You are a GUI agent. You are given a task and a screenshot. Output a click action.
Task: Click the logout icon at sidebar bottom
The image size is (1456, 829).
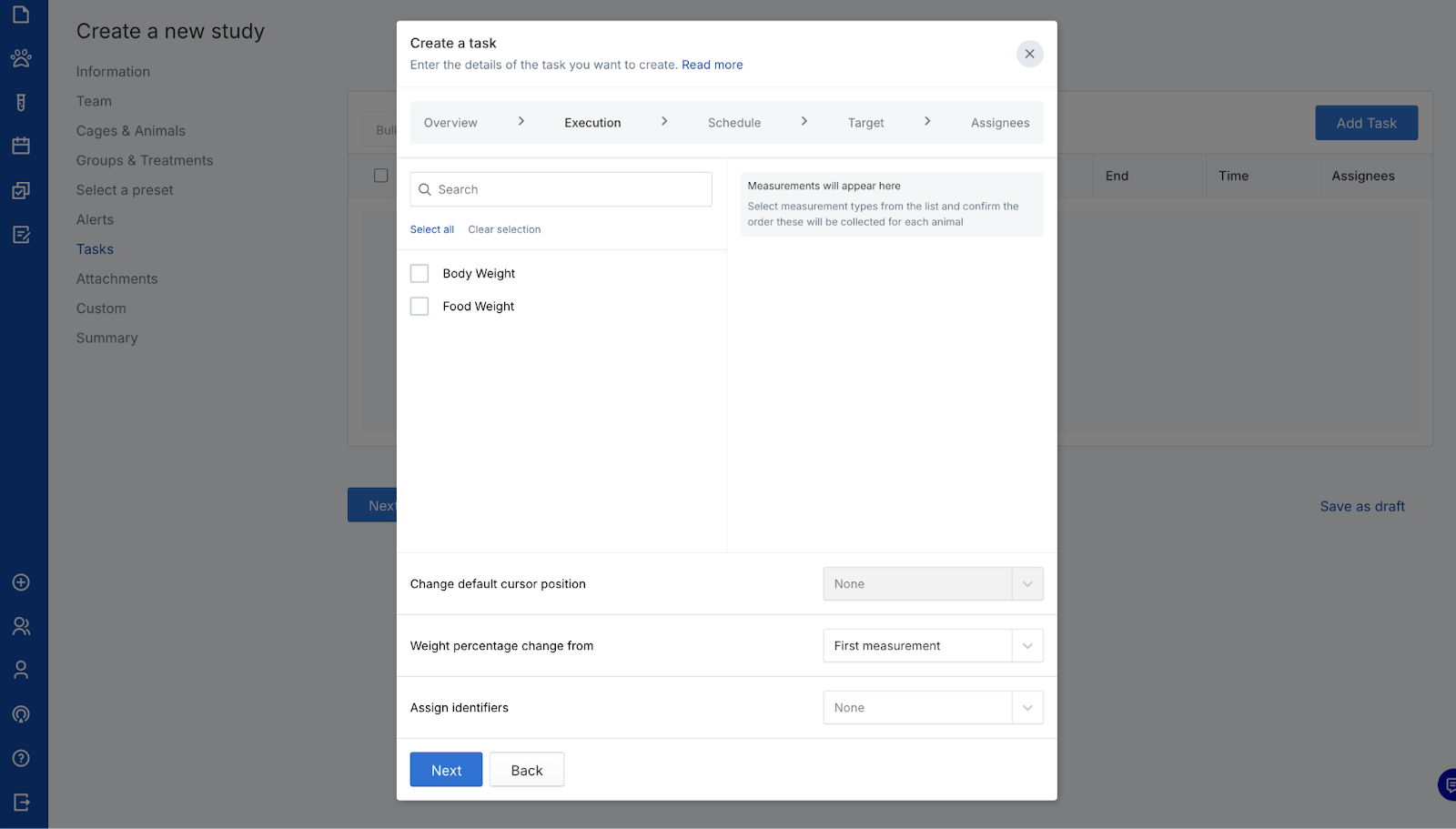click(21, 802)
